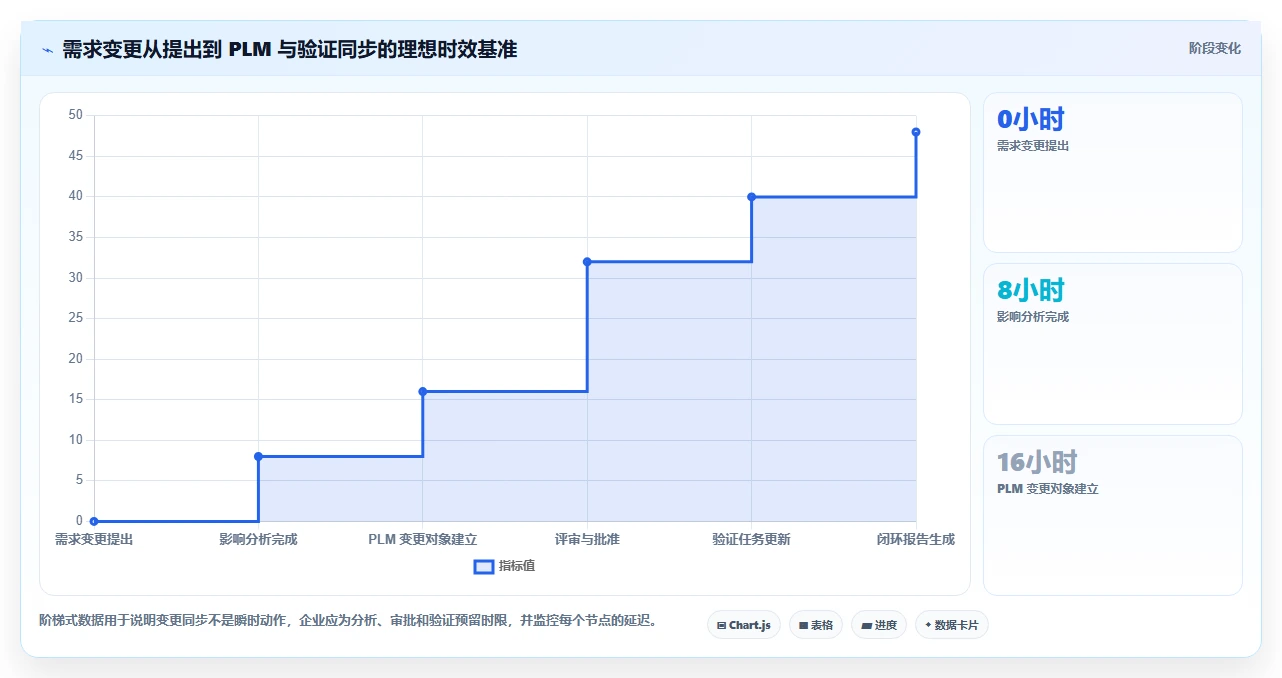Click the 闭环报告生成 data point at 48
Screen dimensions: 1282x678
tap(916, 132)
